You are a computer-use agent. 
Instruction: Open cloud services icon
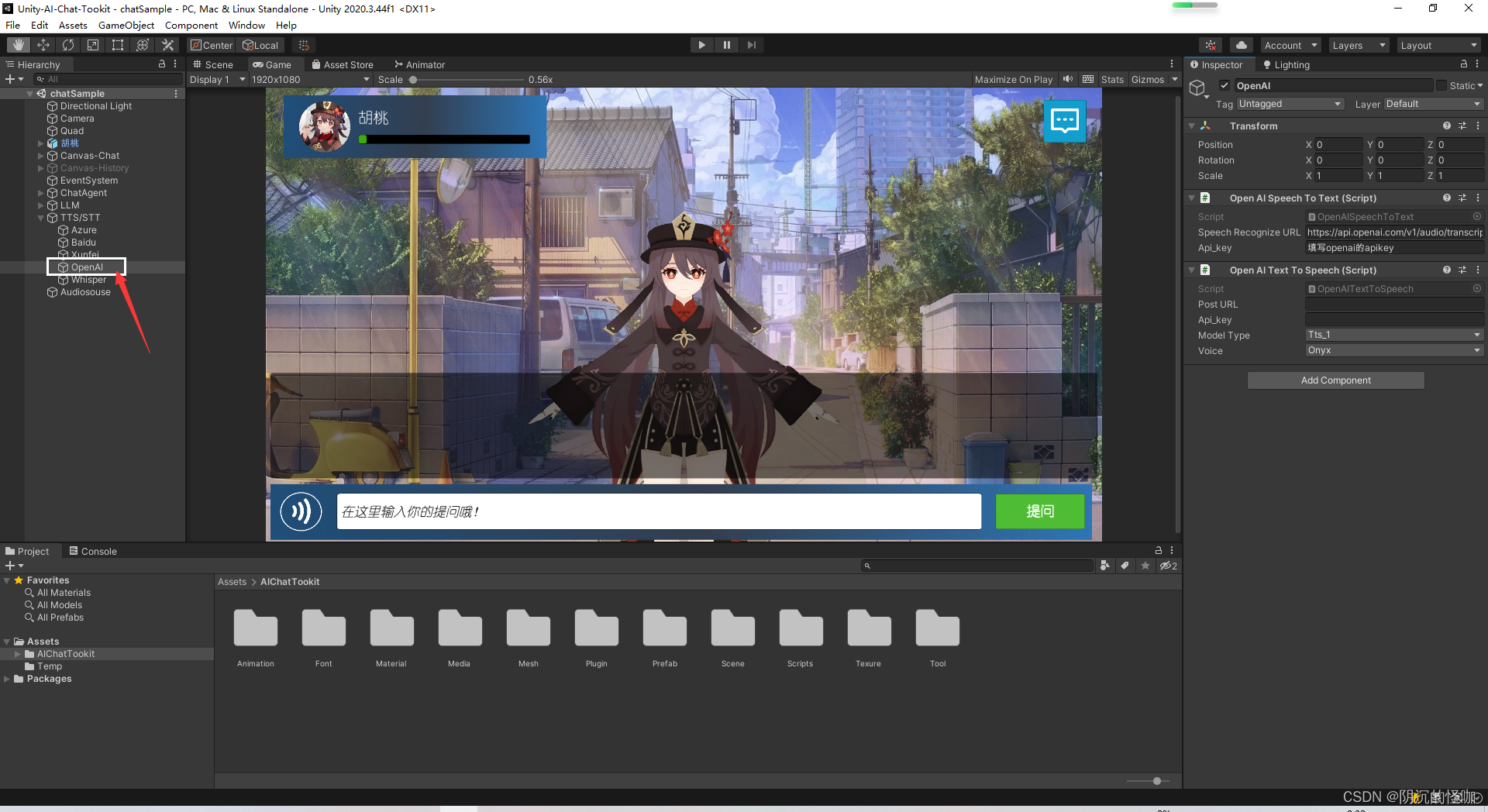pos(1242,45)
